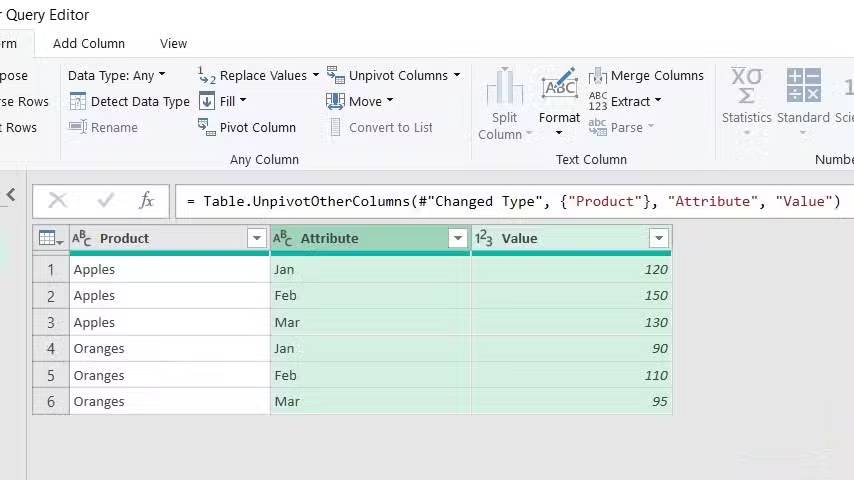Open the Value column filter dropdown
The height and width of the screenshot is (480, 854).
click(658, 239)
